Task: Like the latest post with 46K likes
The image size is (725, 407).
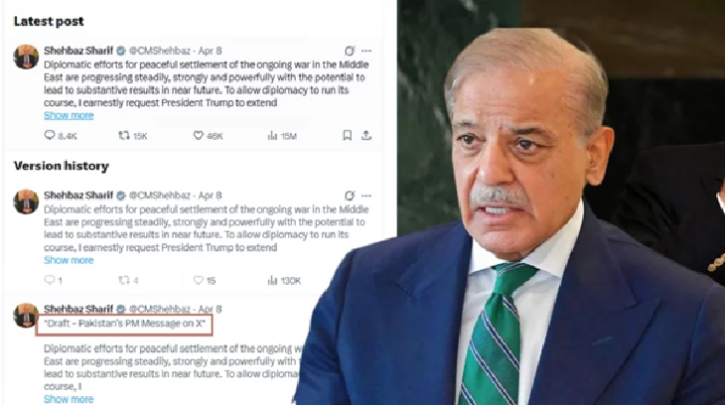Action: [198, 135]
